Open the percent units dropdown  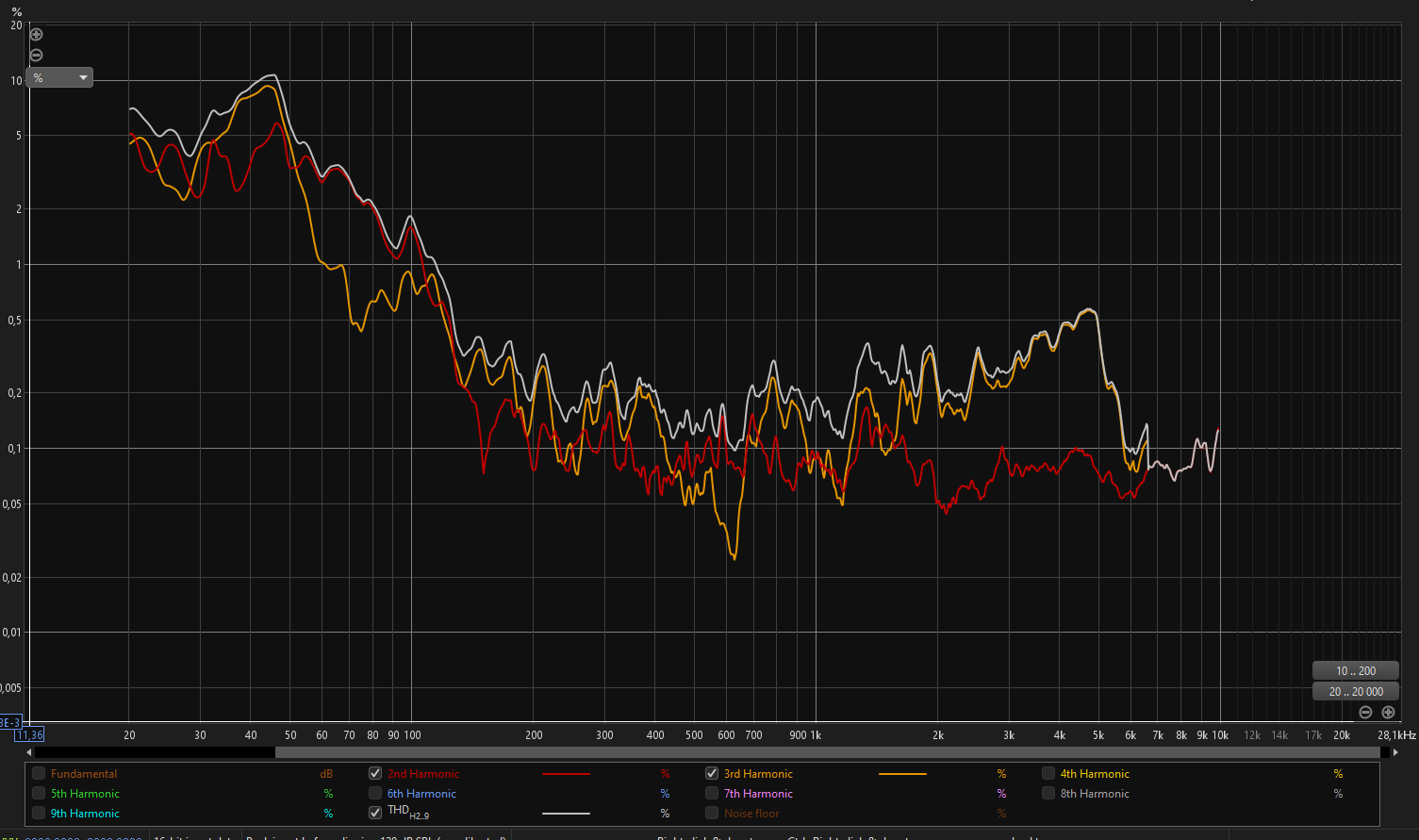(60, 77)
